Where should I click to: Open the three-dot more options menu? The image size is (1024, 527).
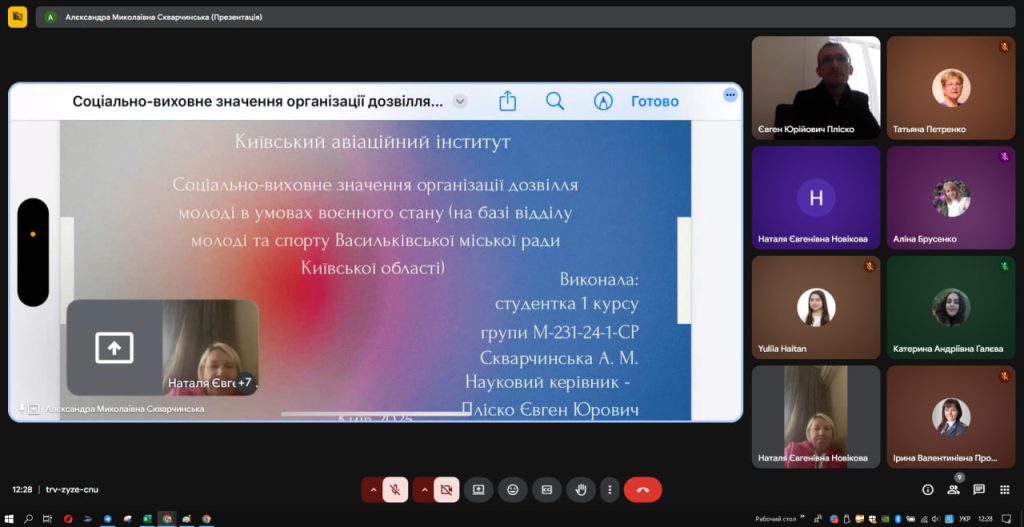coord(609,490)
